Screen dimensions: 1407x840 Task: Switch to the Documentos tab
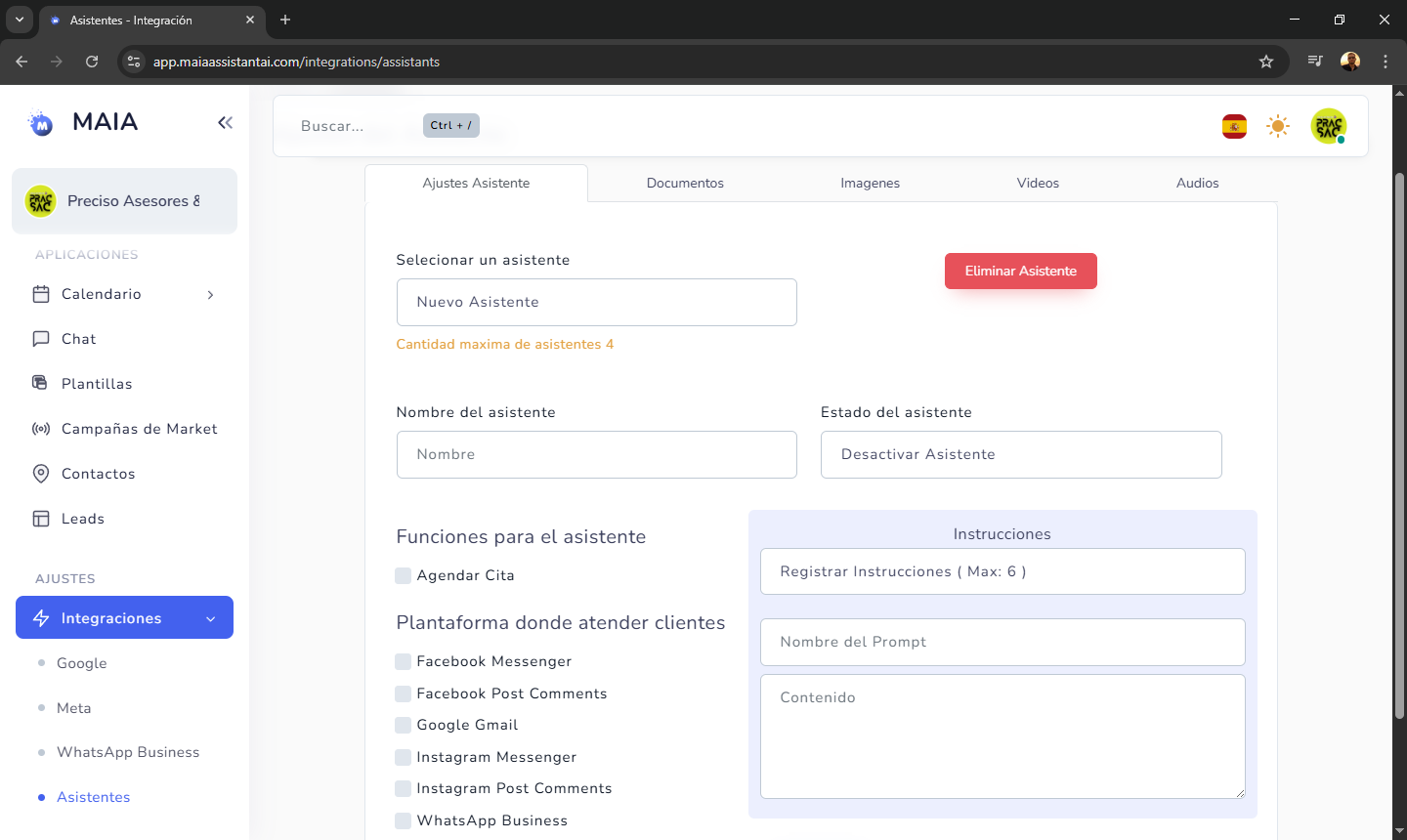[x=685, y=183]
